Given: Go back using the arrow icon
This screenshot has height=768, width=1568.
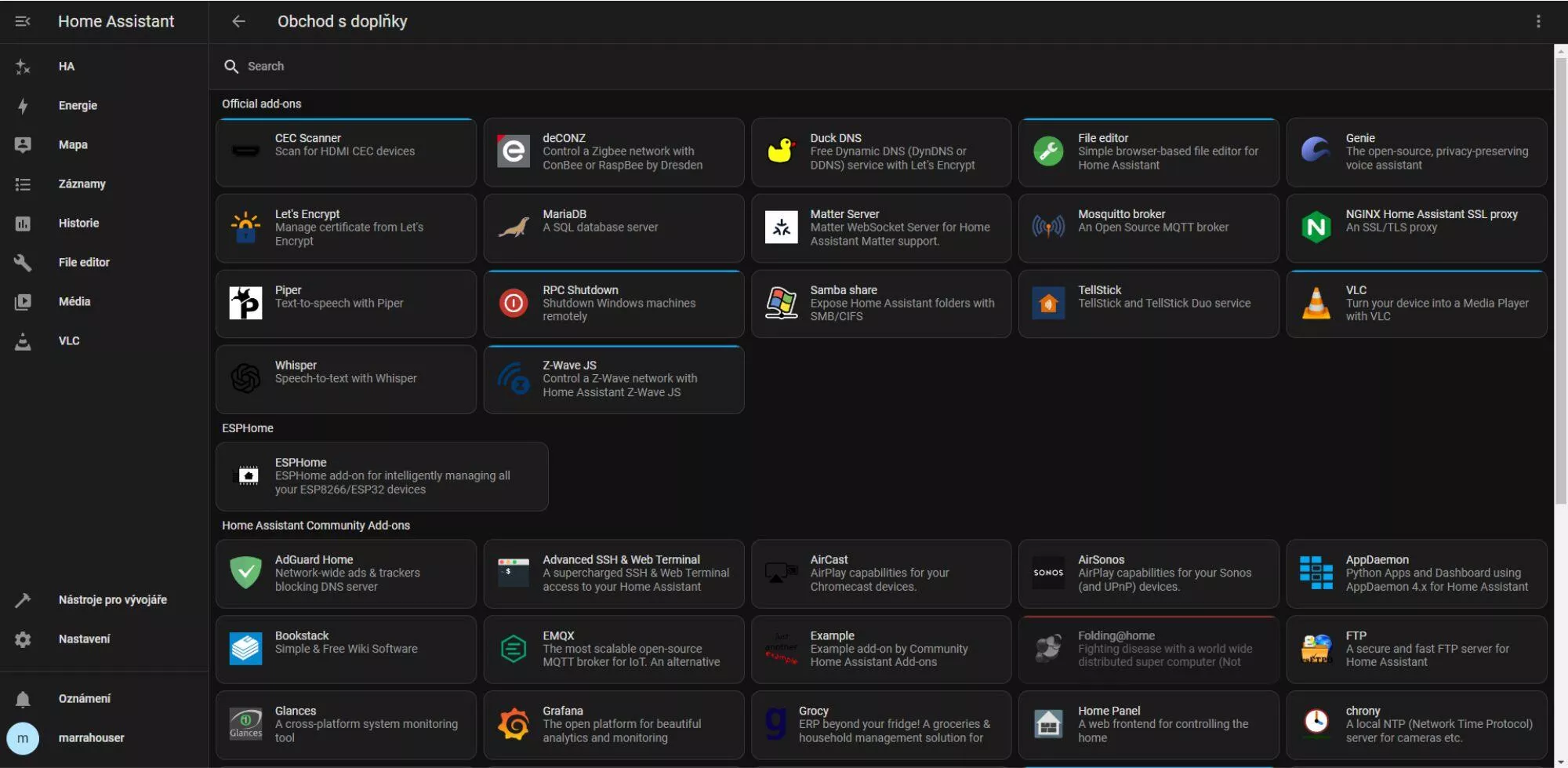Looking at the screenshot, I should click(x=239, y=21).
